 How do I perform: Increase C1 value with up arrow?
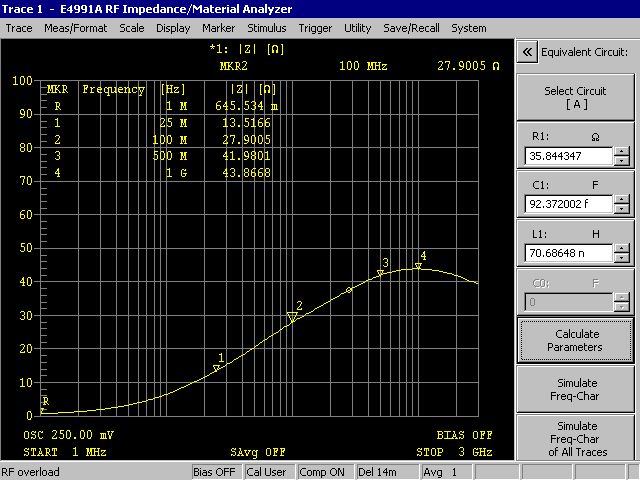pos(622,199)
